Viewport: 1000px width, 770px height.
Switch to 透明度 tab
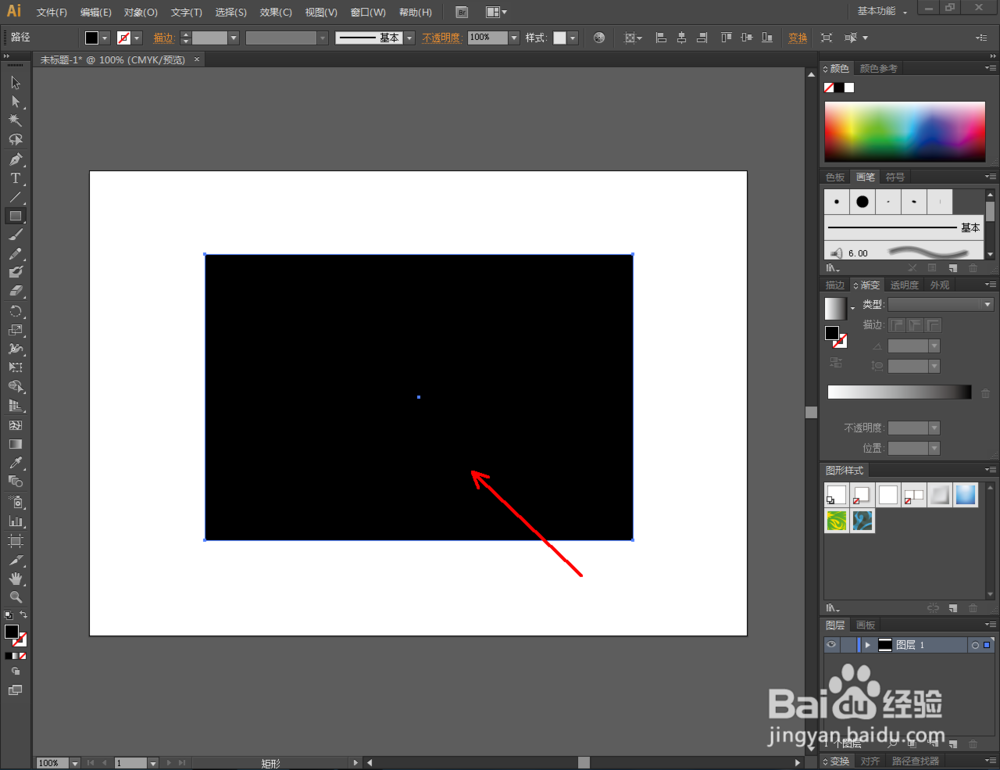tap(904, 285)
